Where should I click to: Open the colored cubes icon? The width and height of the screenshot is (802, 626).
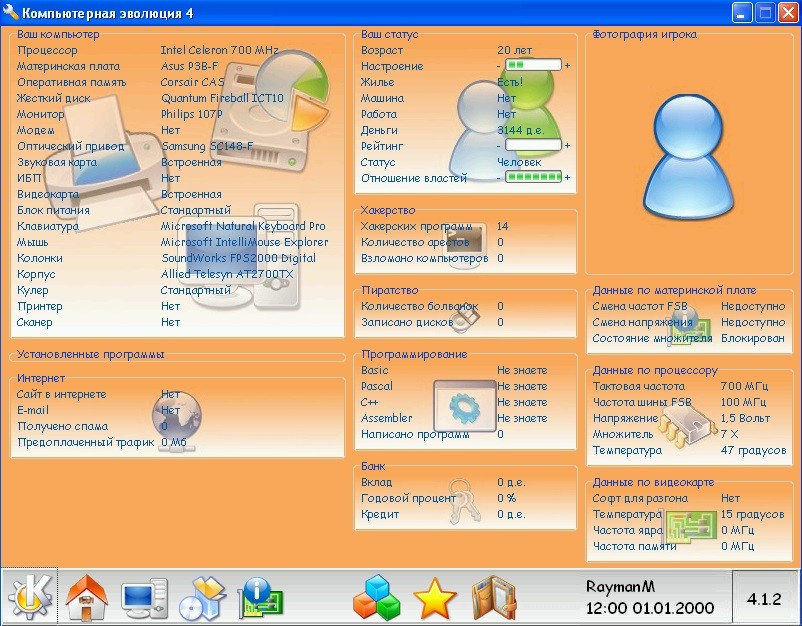pos(377,597)
